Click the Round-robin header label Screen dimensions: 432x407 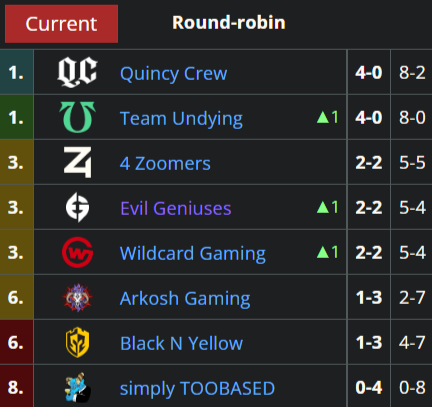coord(229,23)
